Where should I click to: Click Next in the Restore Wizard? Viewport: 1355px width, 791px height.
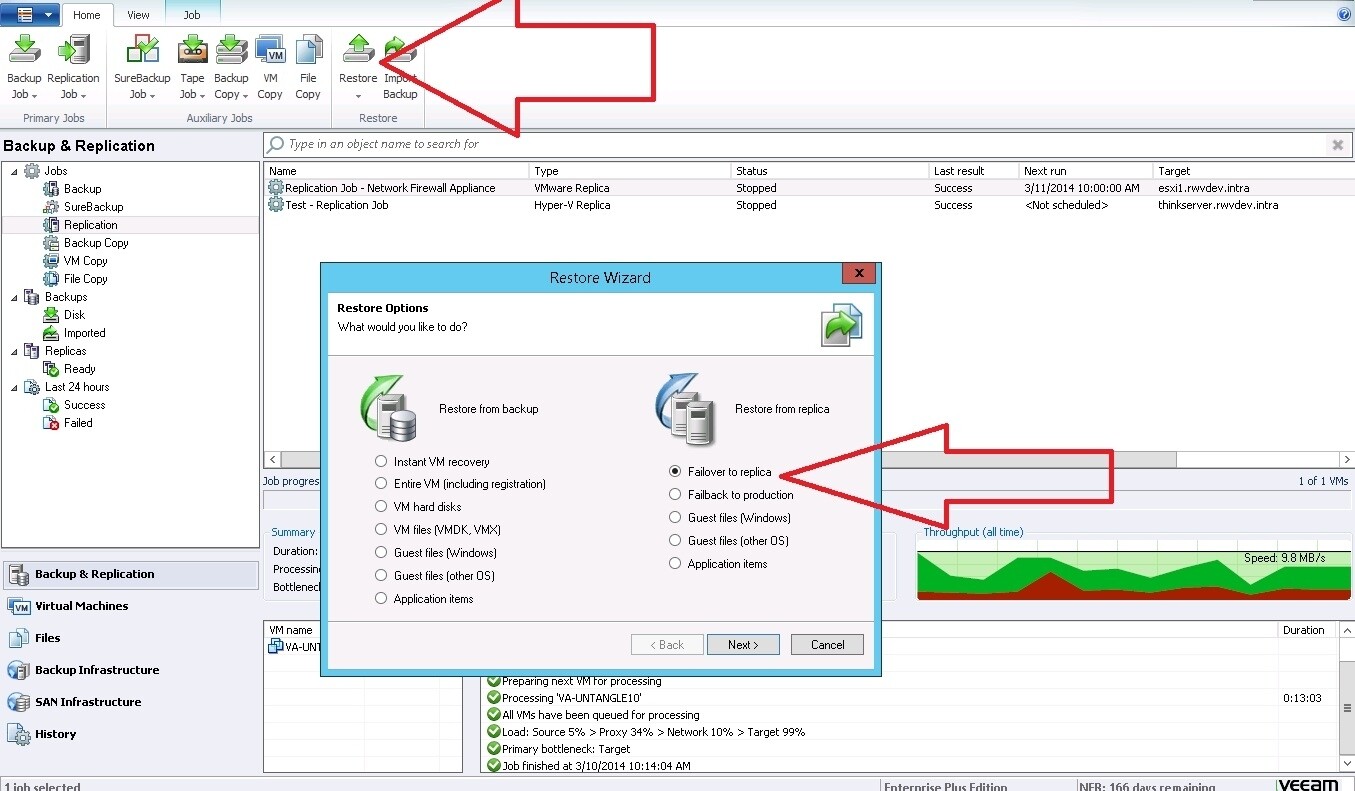(x=743, y=644)
